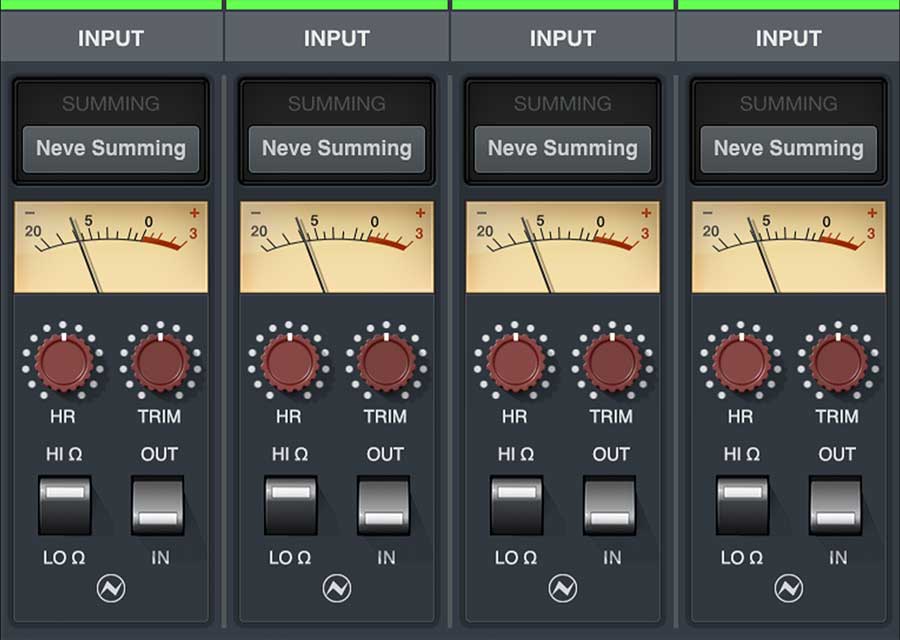Screen dimensions: 900x640
Task: Click the HR knob on first channel
Action: 64,362
